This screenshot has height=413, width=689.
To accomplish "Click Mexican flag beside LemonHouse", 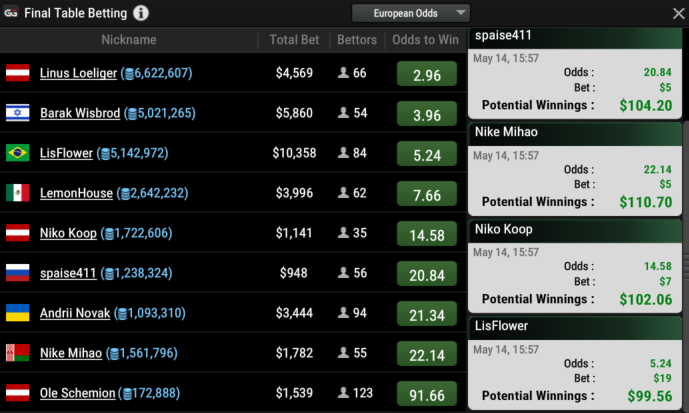I will (x=17, y=193).
